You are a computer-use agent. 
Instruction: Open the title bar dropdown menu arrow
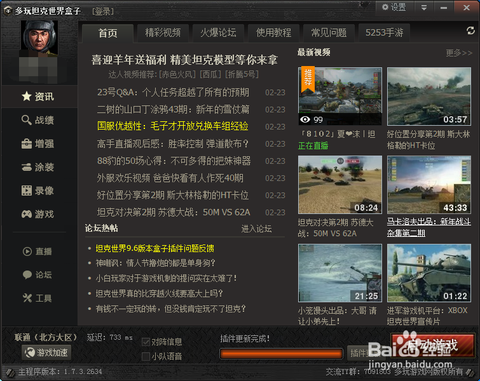pos(424,7)
